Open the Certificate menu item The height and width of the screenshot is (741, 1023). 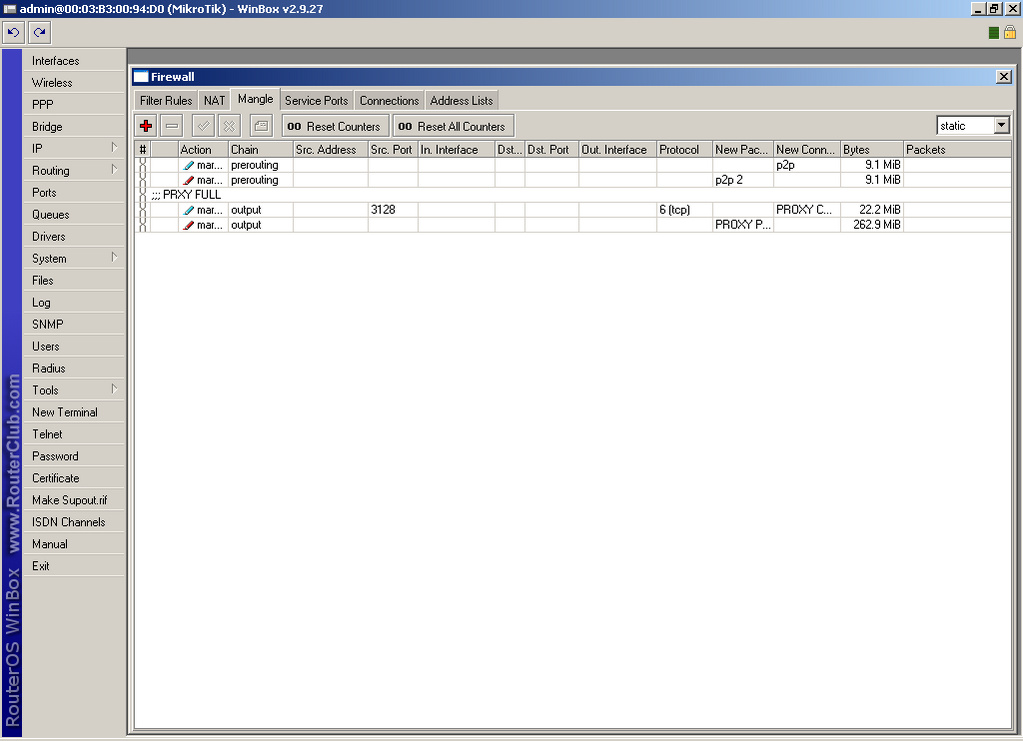(x=74, y=478)
